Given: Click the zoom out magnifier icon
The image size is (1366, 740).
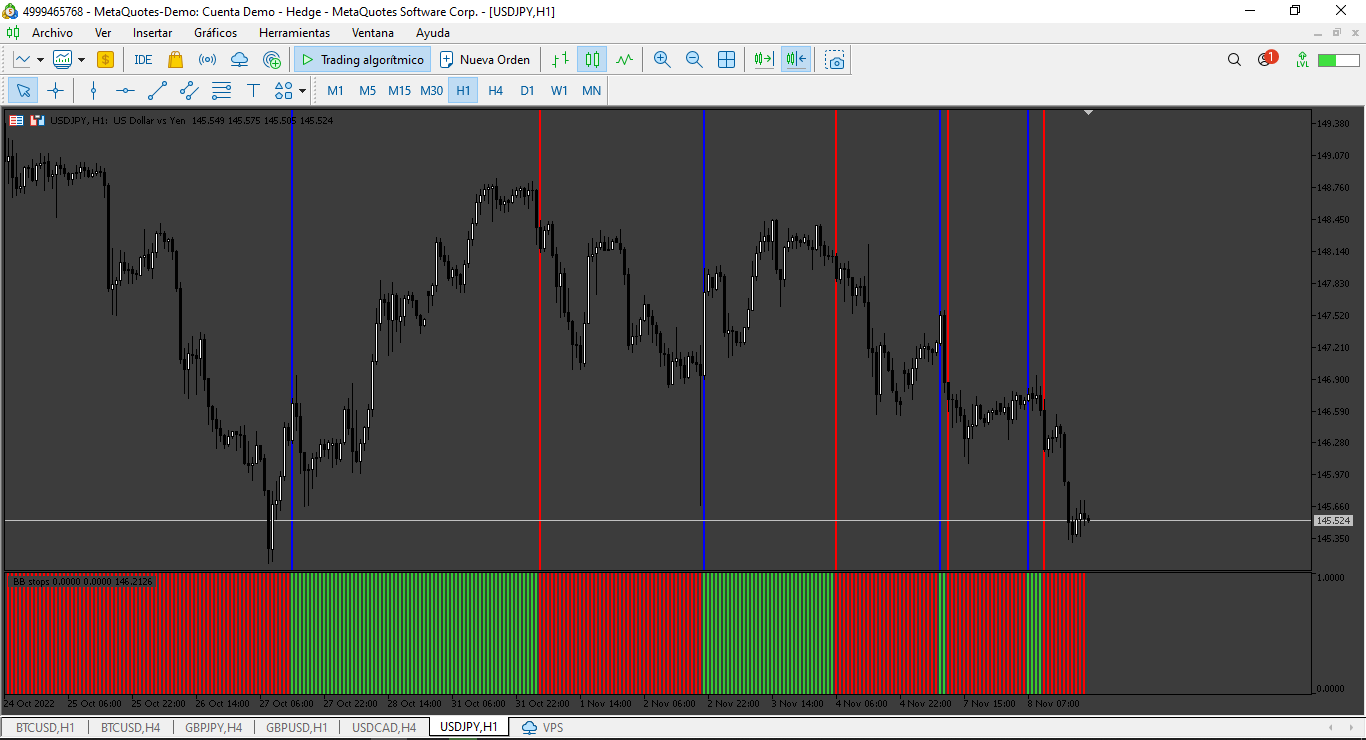Looking at the screenshot, I should click(x=694, y=60).
